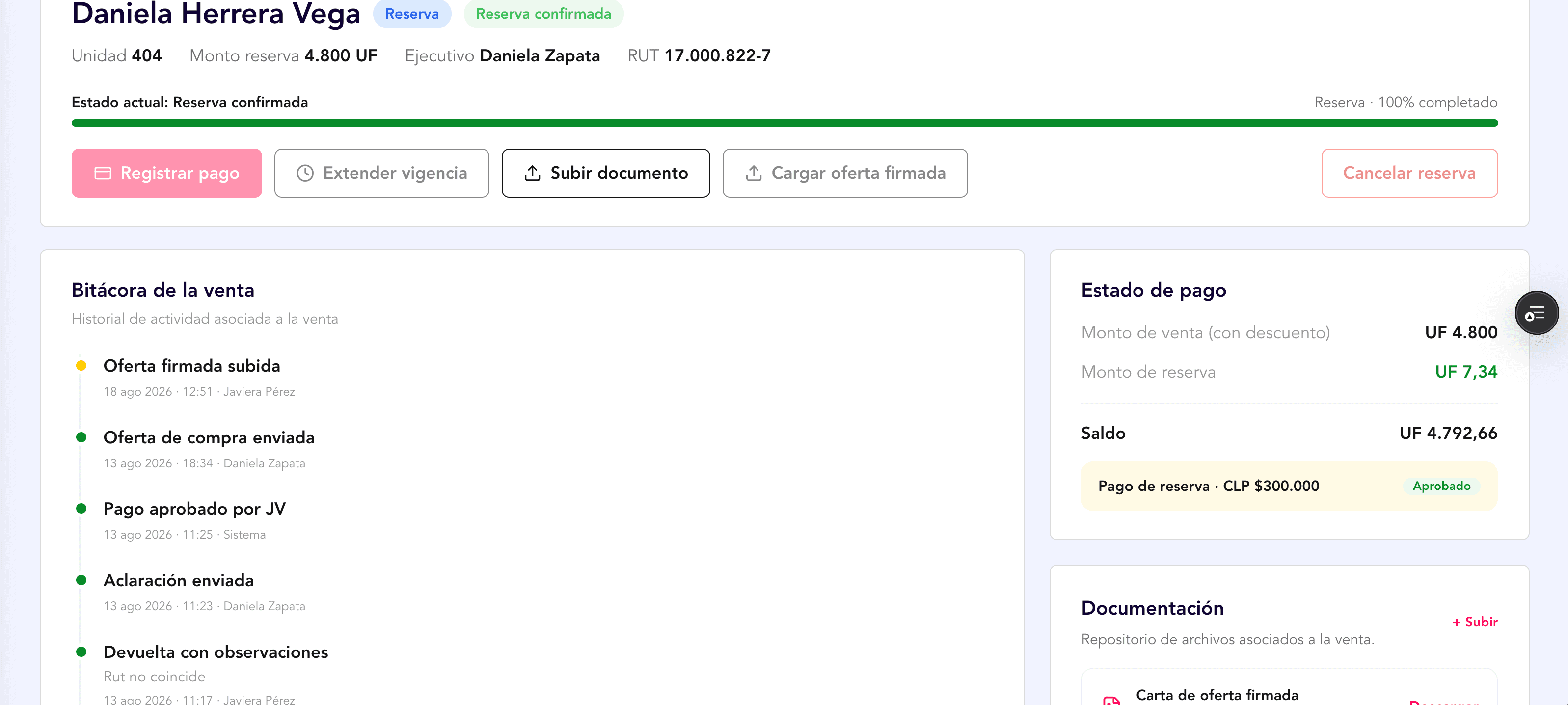Click Cancelar reserva button
This screenshot has height=705, width=1568.
tap(1409, 173)
